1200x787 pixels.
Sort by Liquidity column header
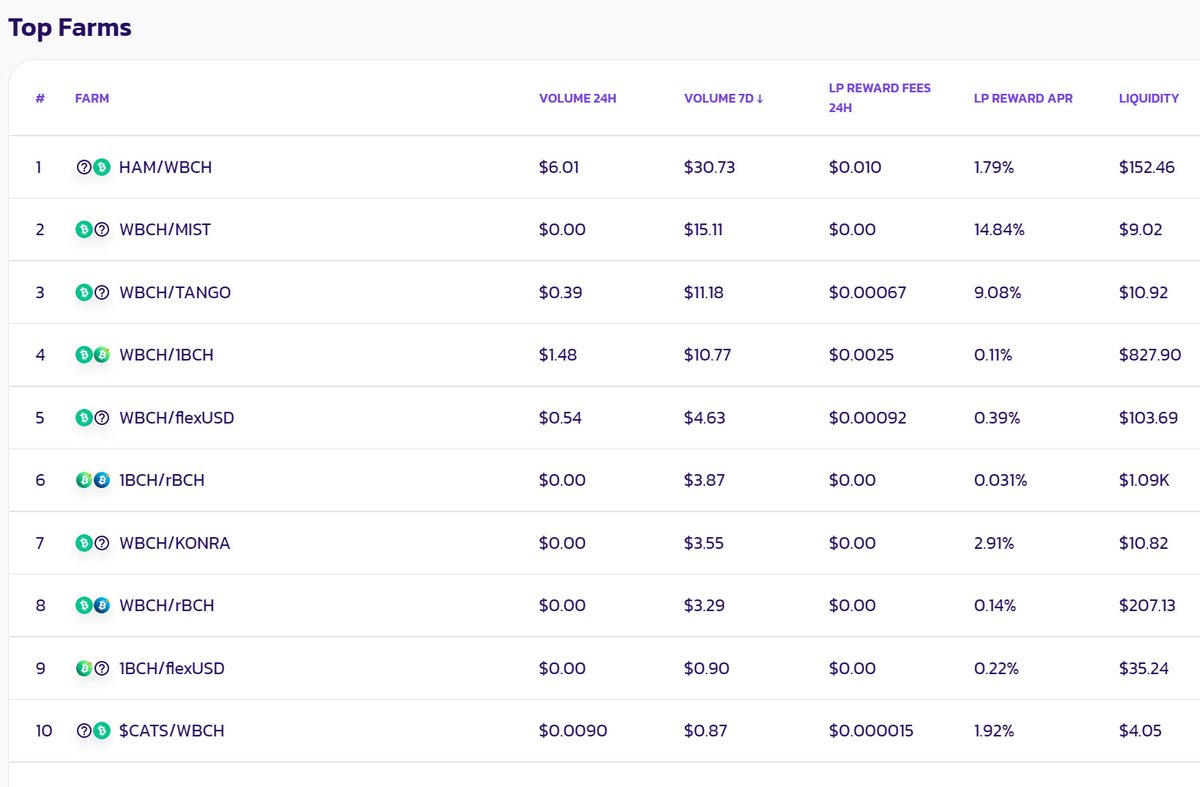(1149, 99)
